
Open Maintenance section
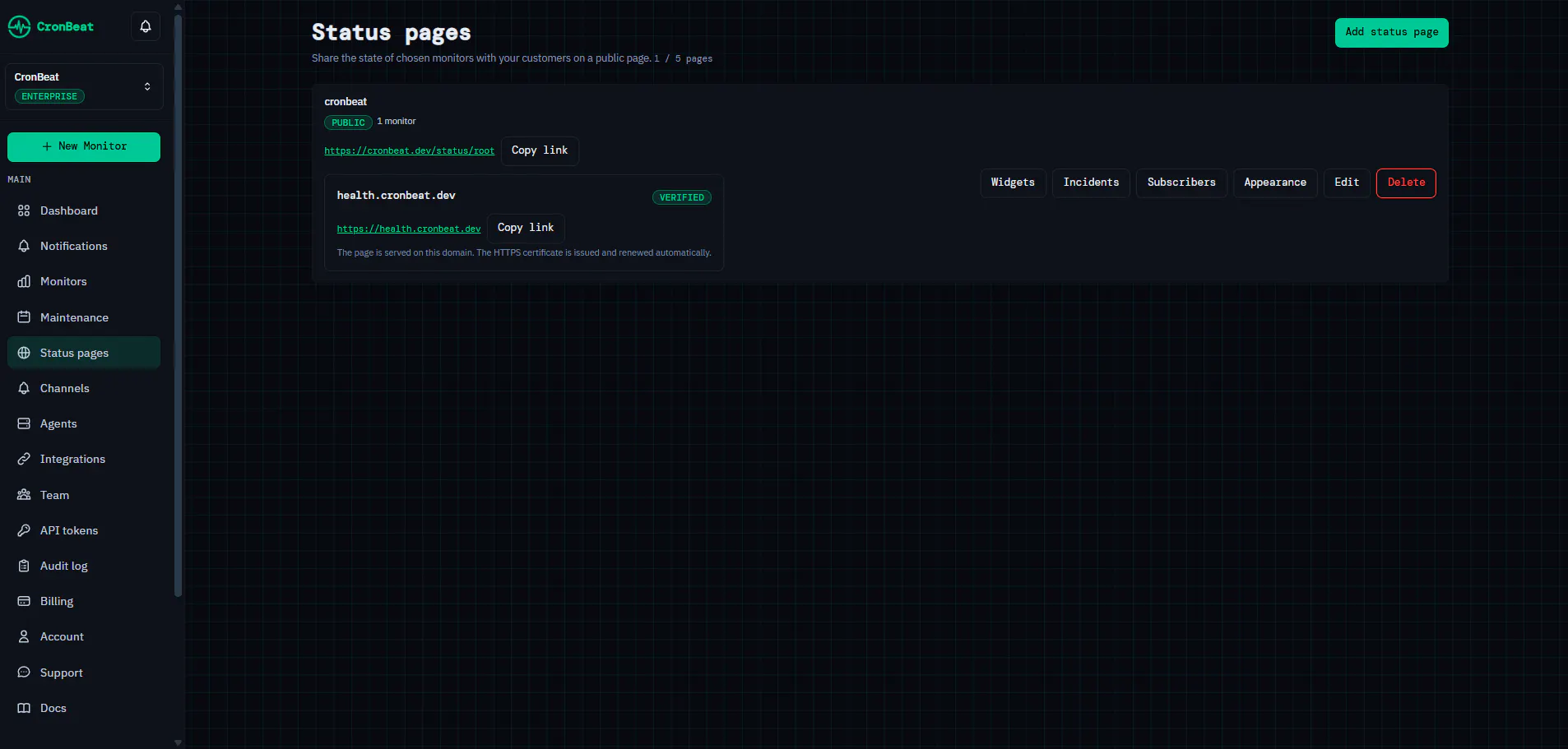point(84,317)
